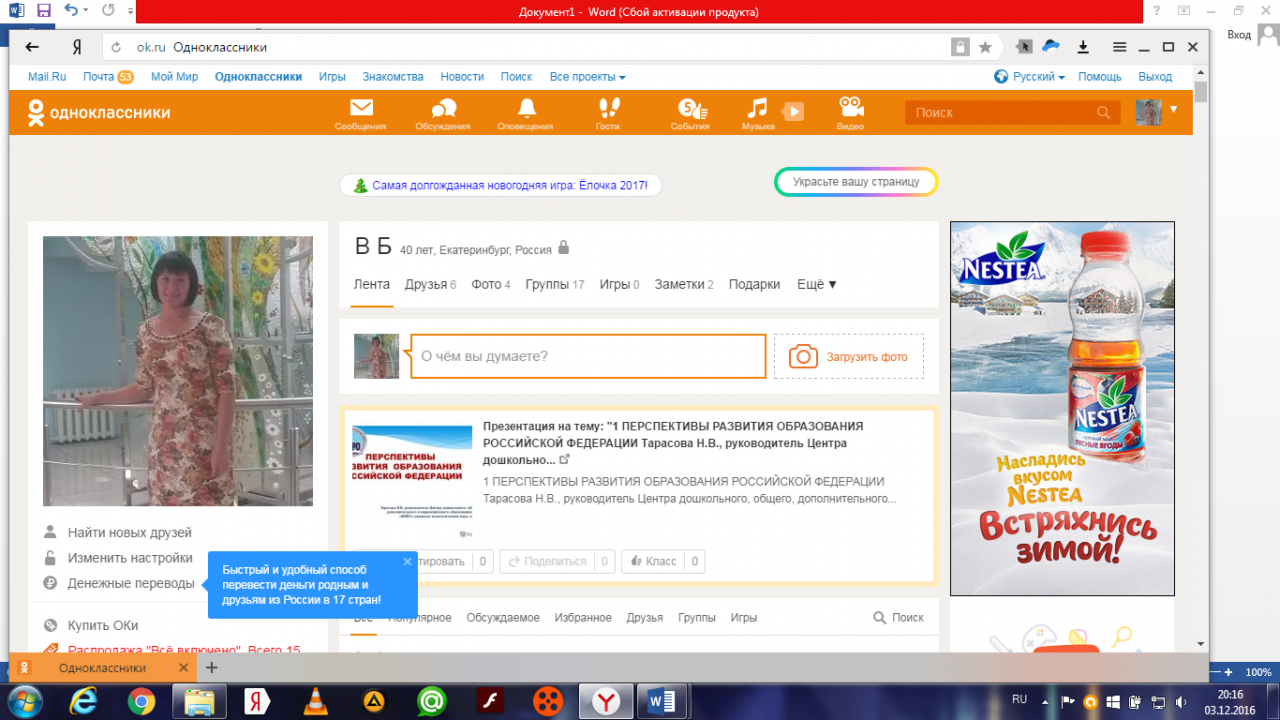1280x720 pixels.
Task: Launch VLC from the taskbar
Action: (x=316, y=701)
